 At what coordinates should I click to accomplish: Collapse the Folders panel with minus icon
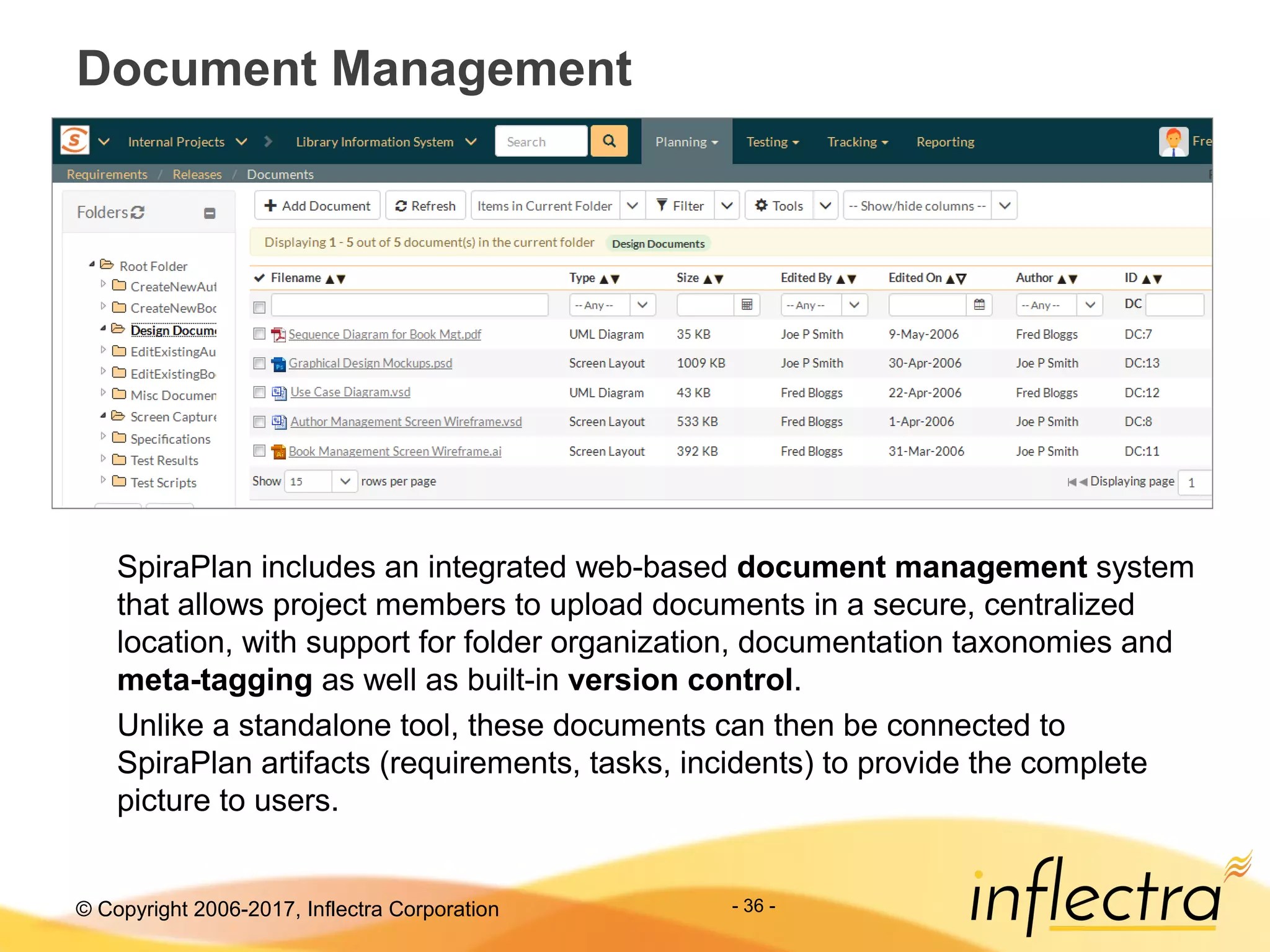click(210, 213)
